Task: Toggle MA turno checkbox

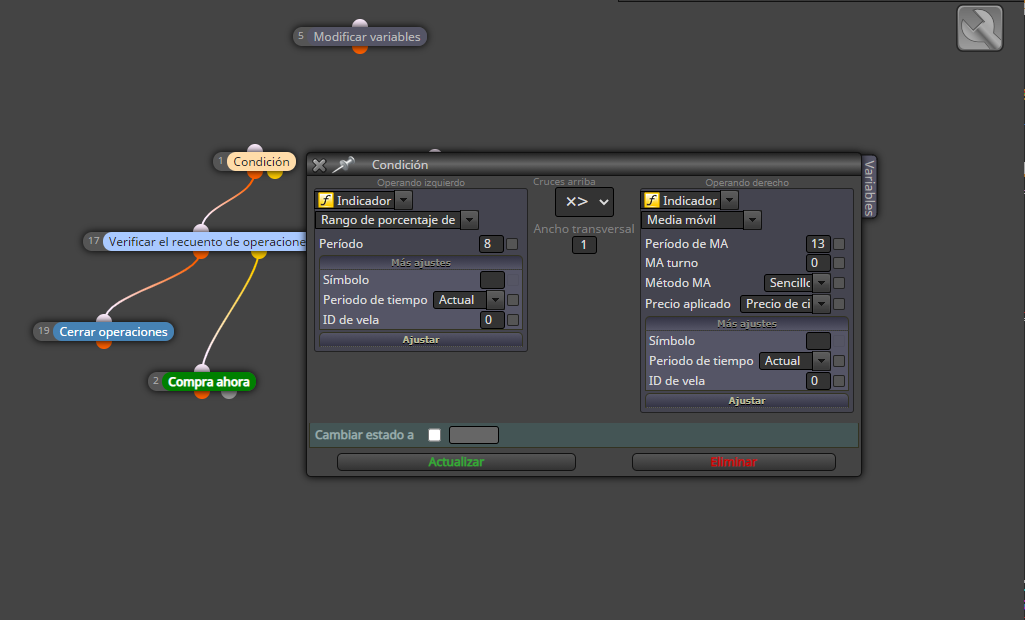Action: pyautogui.click(x=839, y=263)
